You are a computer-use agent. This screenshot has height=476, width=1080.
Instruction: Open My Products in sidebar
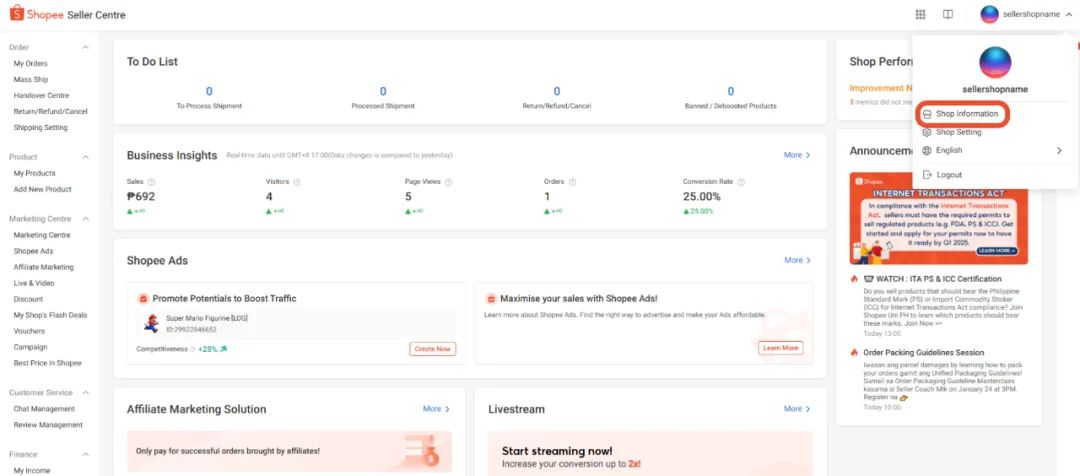(x=34, y=173)
